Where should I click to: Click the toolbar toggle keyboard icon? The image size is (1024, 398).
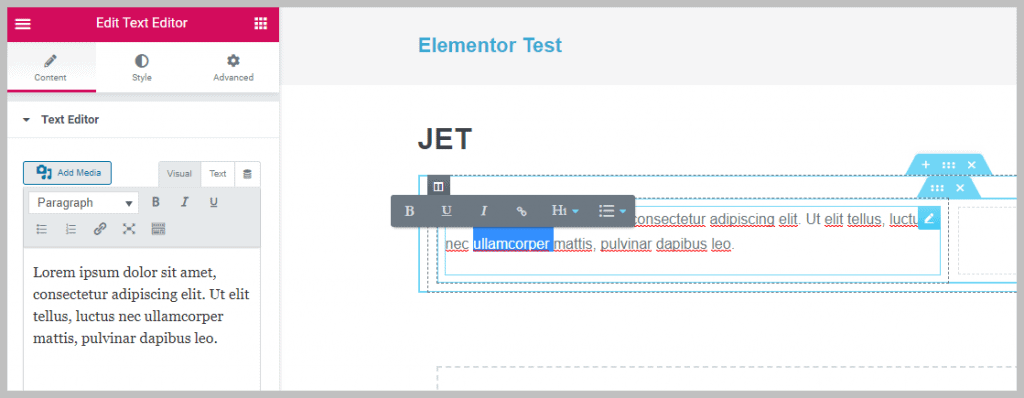click(x=158, y=229)
